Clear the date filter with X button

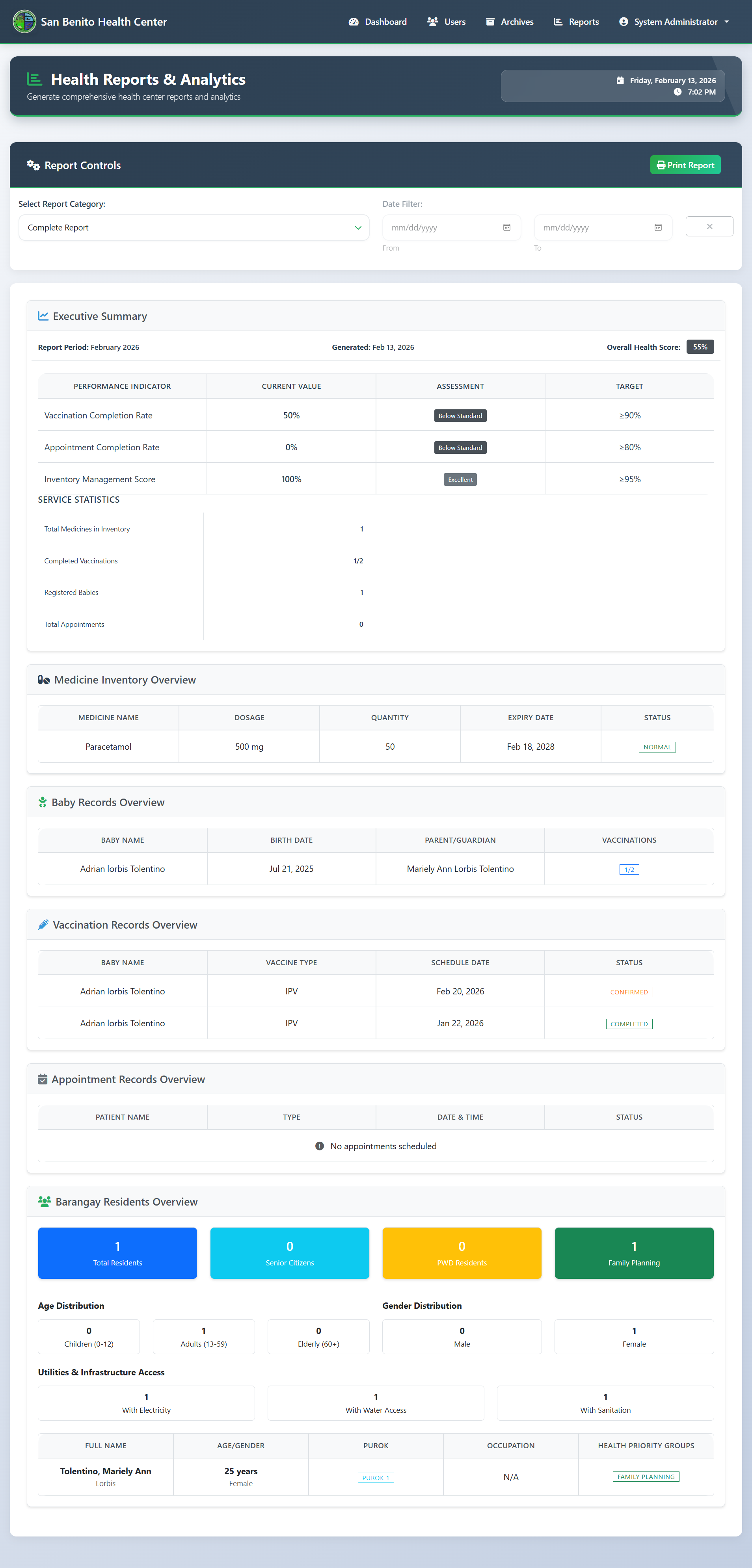pos(709,227)
